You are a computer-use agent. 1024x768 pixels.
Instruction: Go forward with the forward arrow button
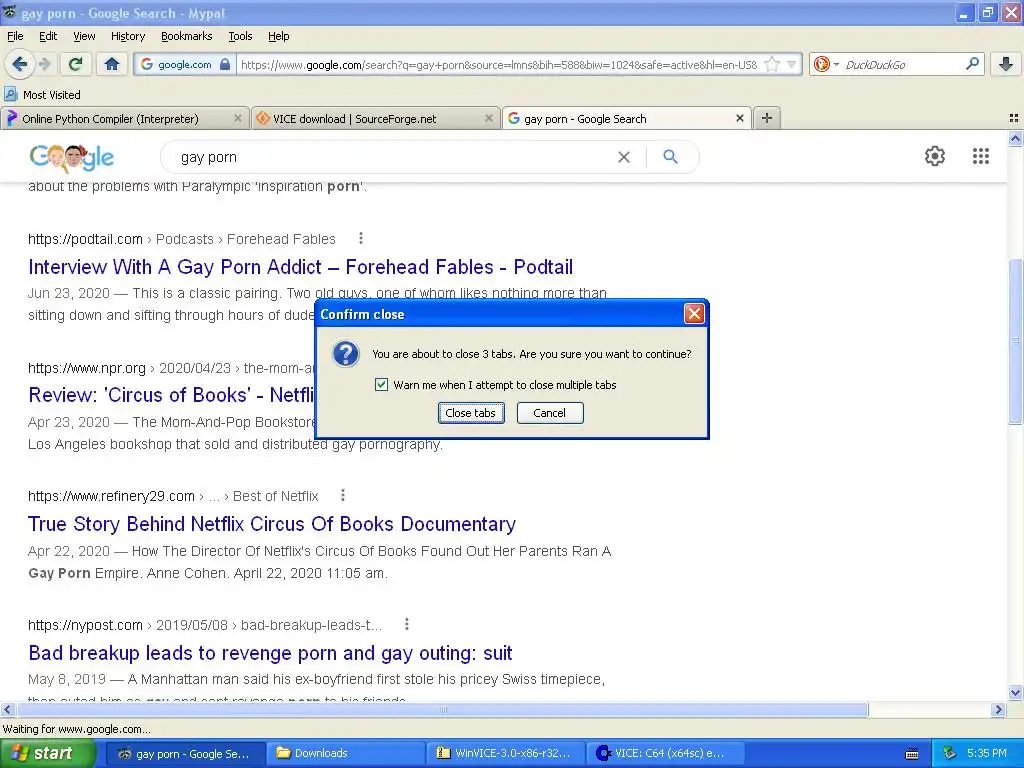[45, 64]
